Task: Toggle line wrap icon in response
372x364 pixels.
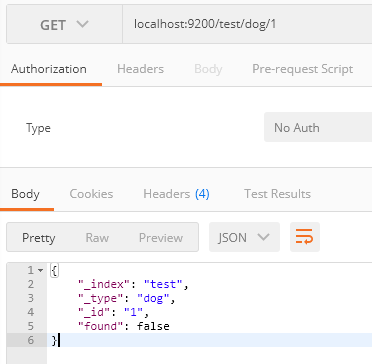Action: [x=305, y=237]
